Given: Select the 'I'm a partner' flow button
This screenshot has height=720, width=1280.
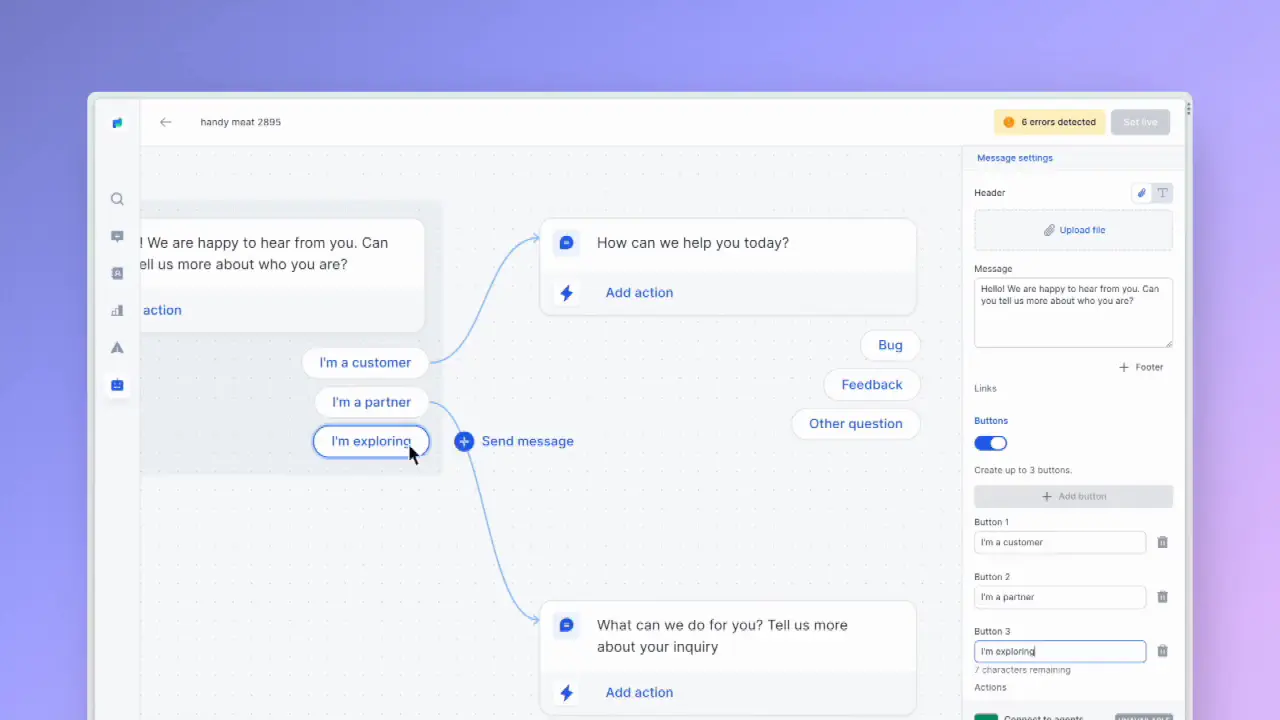Looking at the screenshot, I should point(372,402).
